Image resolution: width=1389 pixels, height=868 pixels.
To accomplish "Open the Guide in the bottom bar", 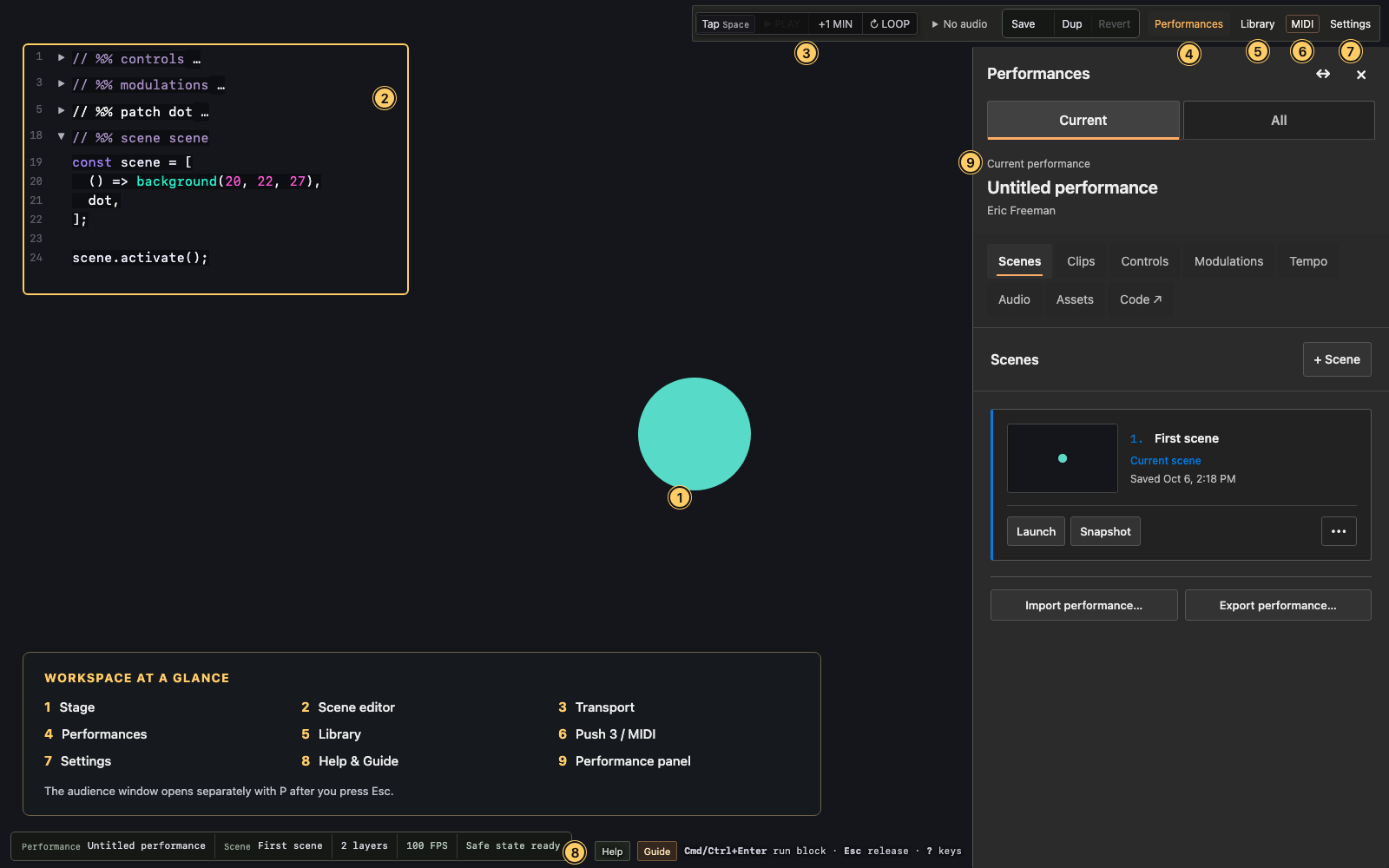I will click(x=656, y=852).
